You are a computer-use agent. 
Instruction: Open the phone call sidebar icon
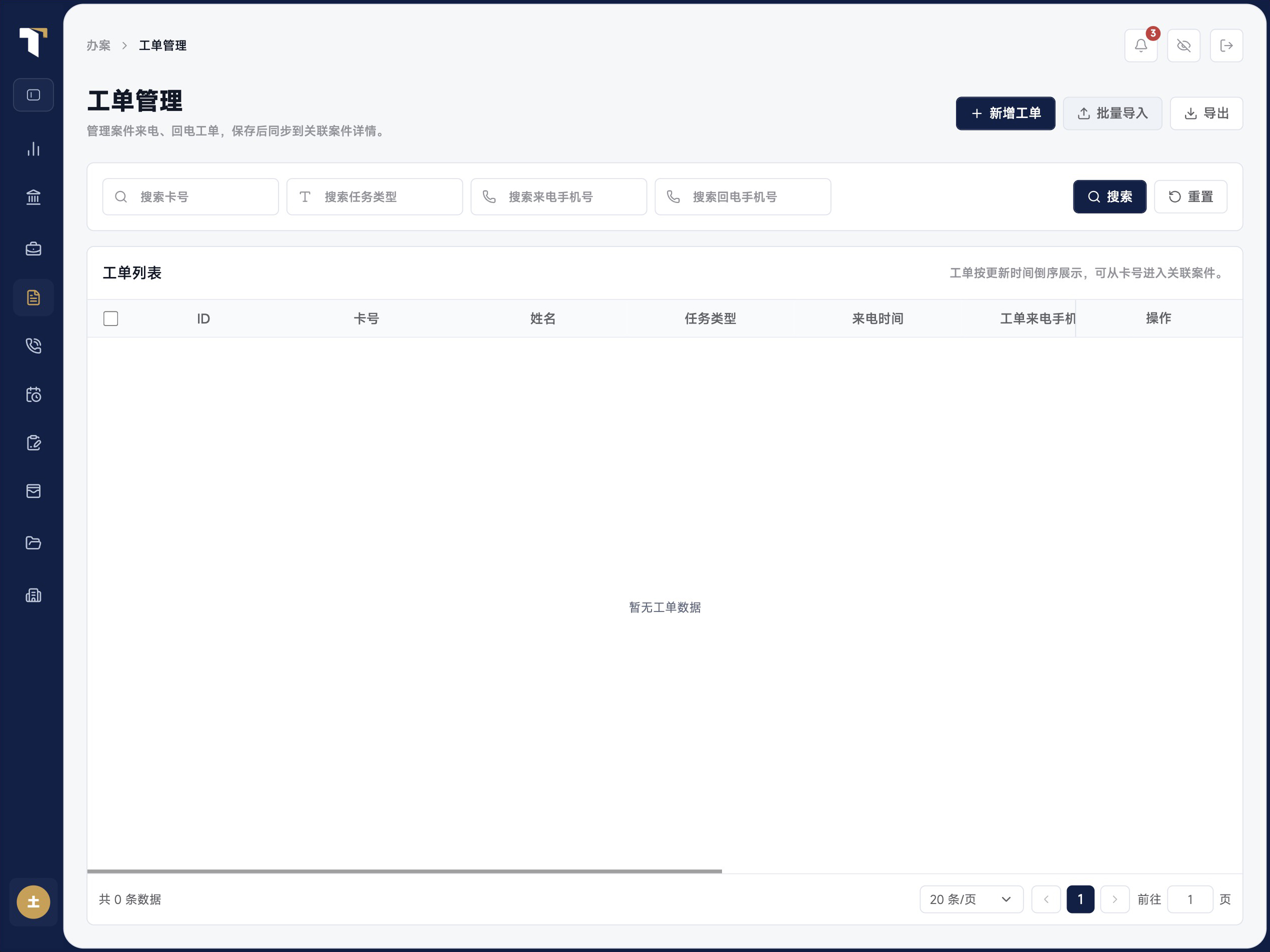pyautogui.click(x=33, y=345)
